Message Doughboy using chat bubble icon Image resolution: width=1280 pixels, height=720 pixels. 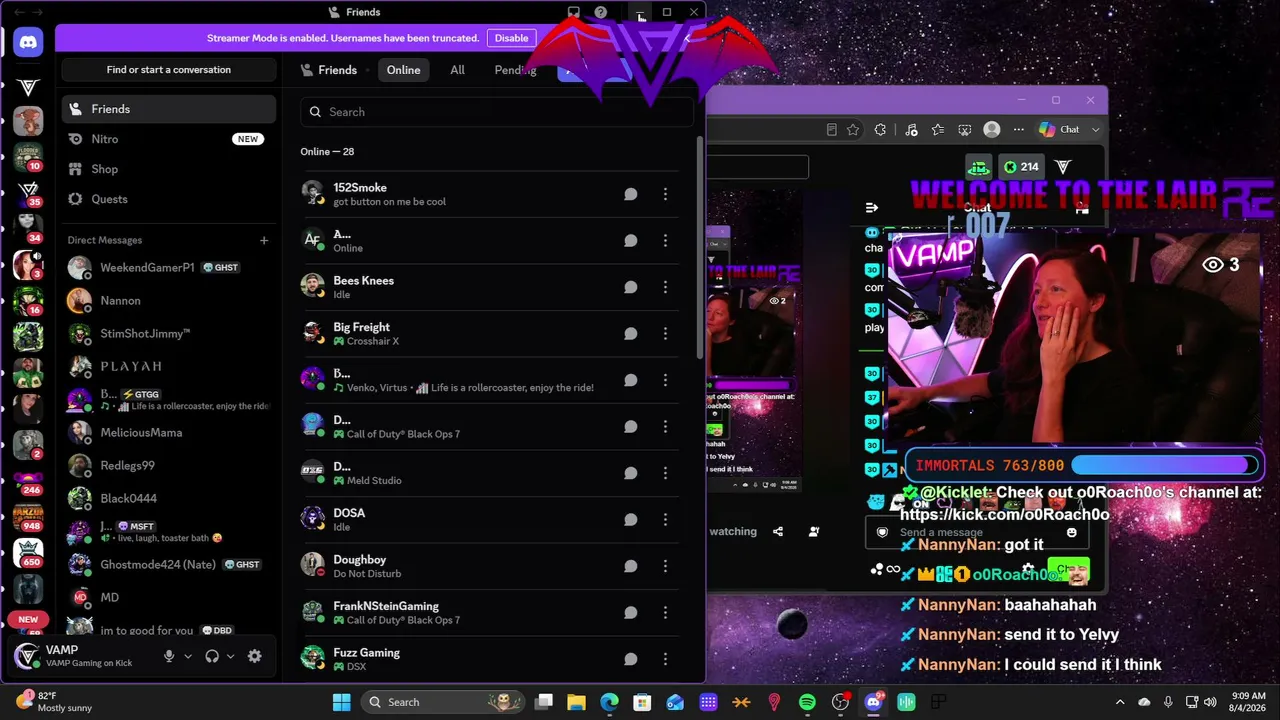click(x=631, y=566)
